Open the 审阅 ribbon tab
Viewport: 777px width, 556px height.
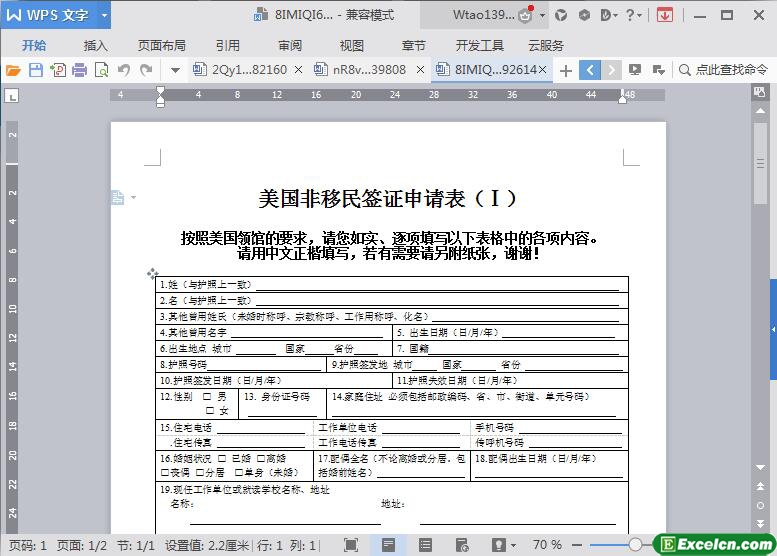click(x=290, y=46)
